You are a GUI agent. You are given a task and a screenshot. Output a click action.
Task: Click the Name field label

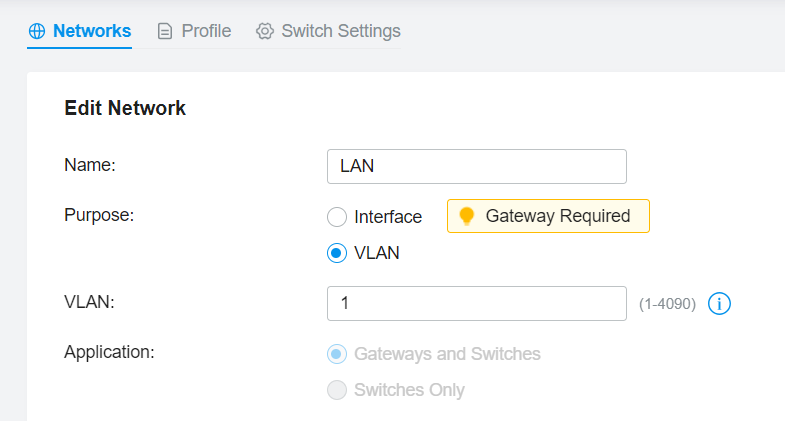[x=90, y=166]
